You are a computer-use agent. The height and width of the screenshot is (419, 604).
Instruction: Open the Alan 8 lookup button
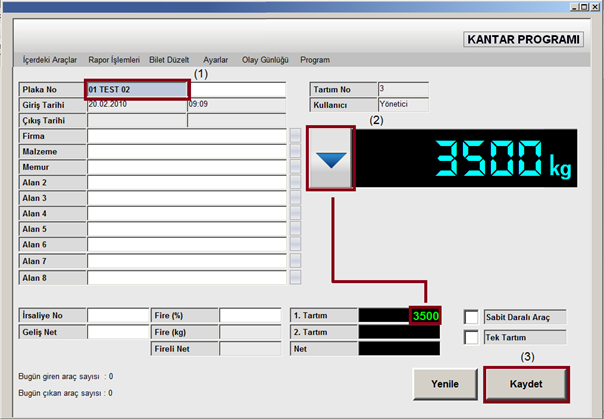pyautogui.click(x=295, y=278)
